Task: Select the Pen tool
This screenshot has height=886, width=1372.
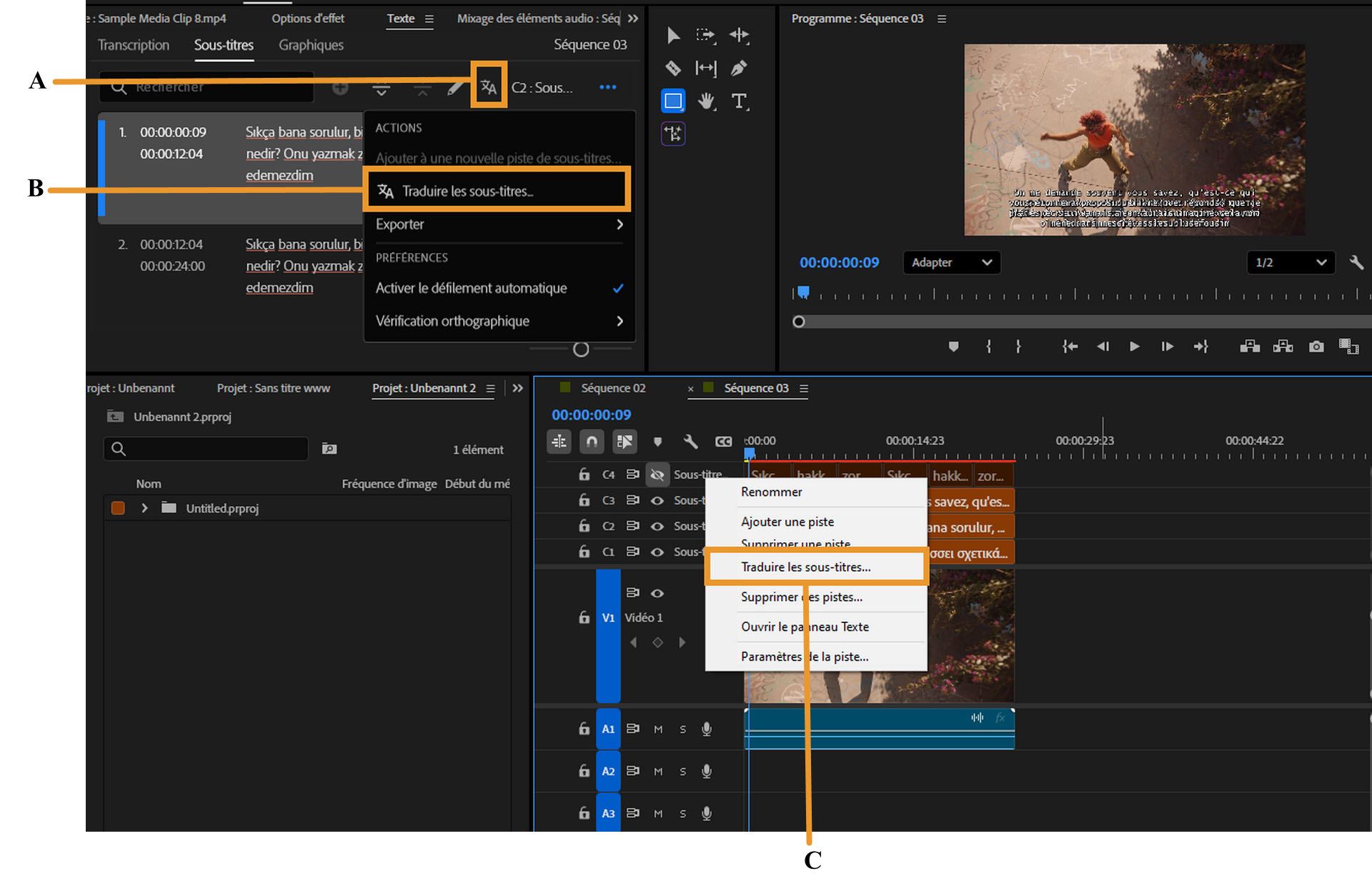Action: tap(740, 68)
